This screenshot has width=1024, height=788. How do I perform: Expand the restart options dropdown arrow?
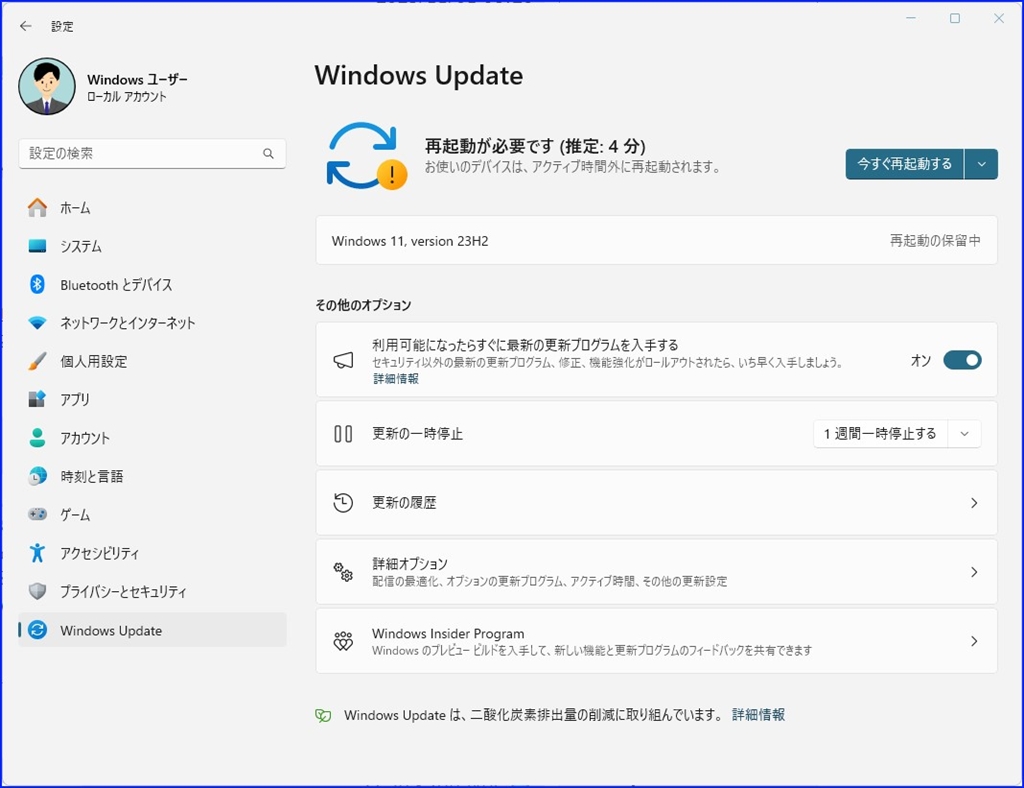pyautogui.click(x=982, y=164)
